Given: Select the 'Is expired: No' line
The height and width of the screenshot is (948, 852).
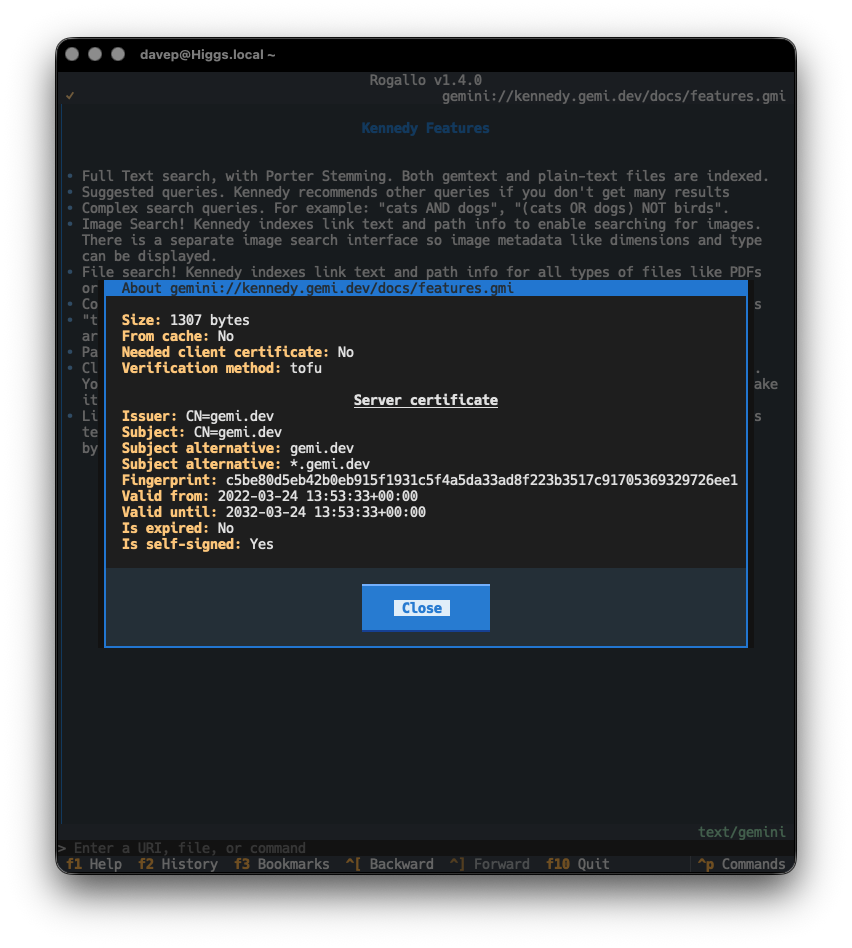Looking at the screenshot, I should click(177, 528).
